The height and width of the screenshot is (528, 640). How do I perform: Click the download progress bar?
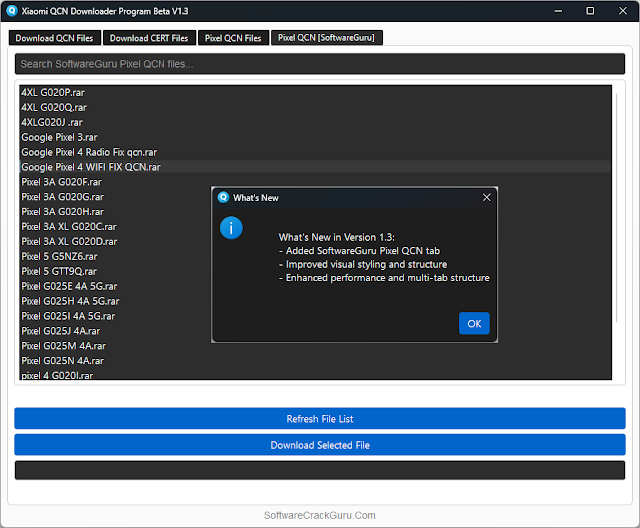coord(320,470)
